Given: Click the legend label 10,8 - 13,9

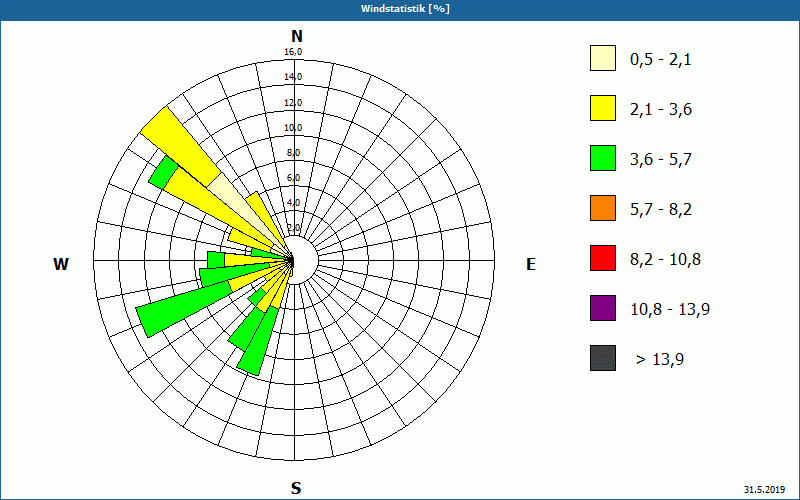Looking at the screenshot, I should pyautogui.click(x=670, y=310).
